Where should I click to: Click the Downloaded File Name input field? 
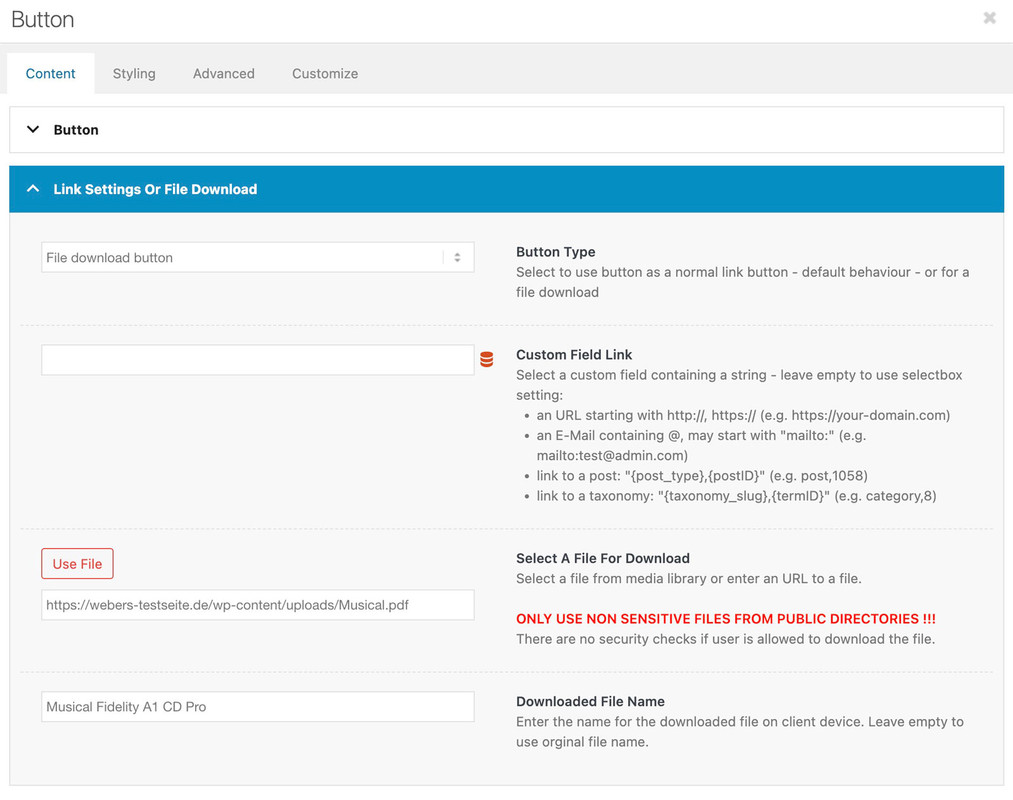pyautogui.click(x=258, y=707)
